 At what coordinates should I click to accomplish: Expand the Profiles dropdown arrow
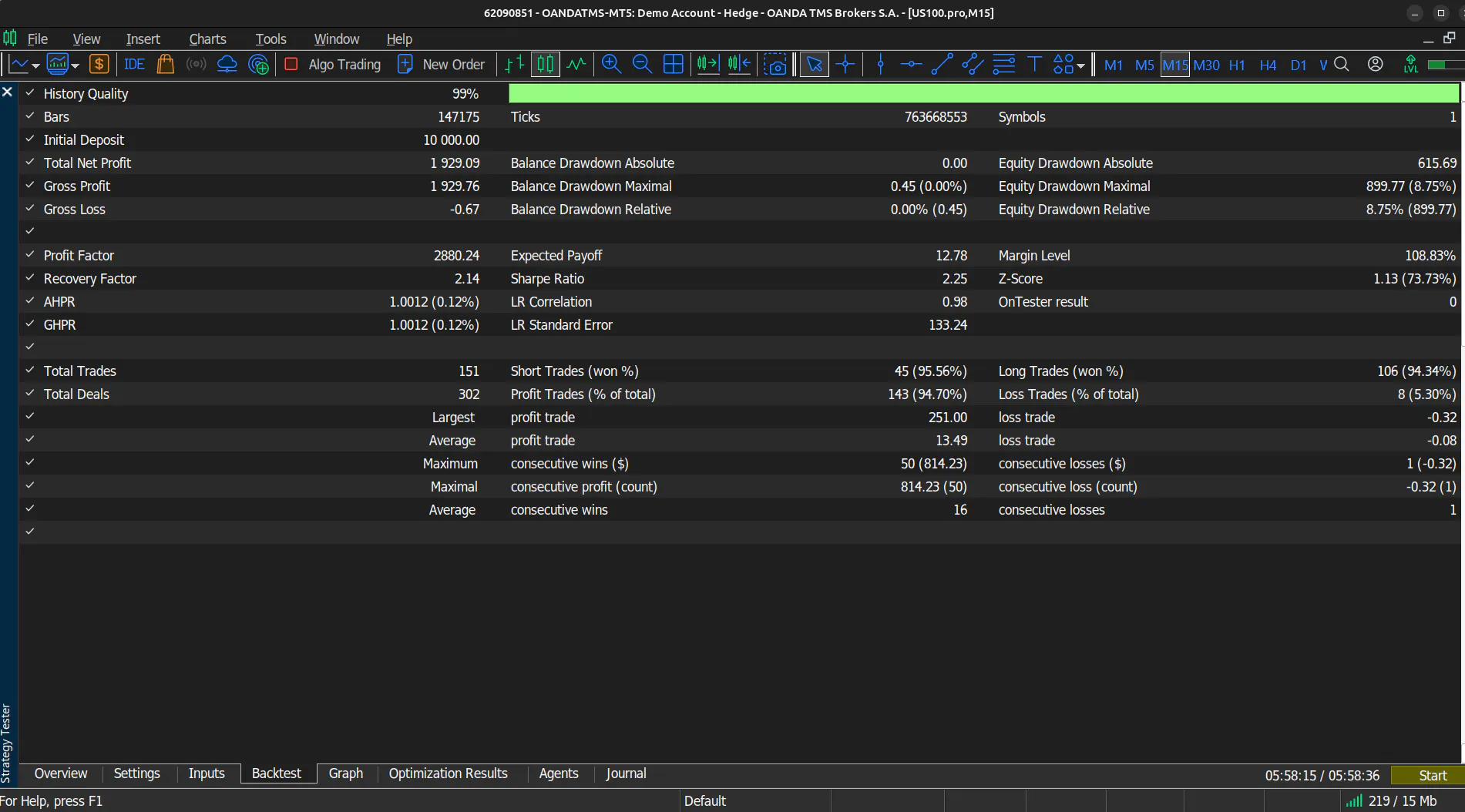point(75,65)
